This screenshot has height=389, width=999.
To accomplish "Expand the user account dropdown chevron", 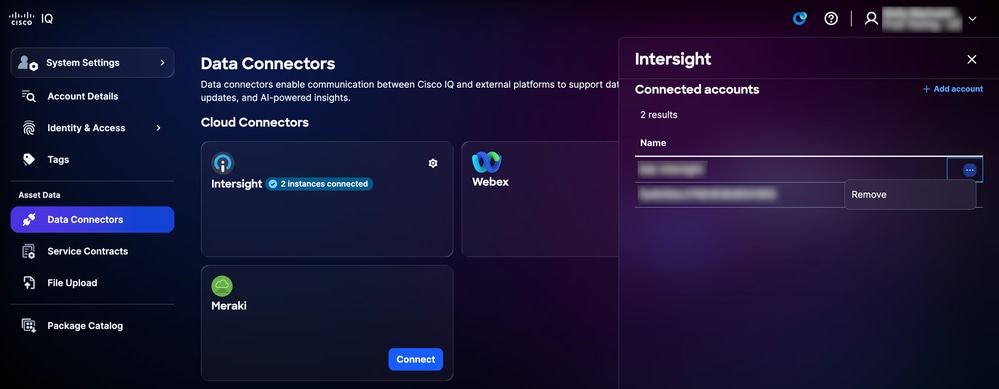I will pyautogui.click(x=972, y=19).
